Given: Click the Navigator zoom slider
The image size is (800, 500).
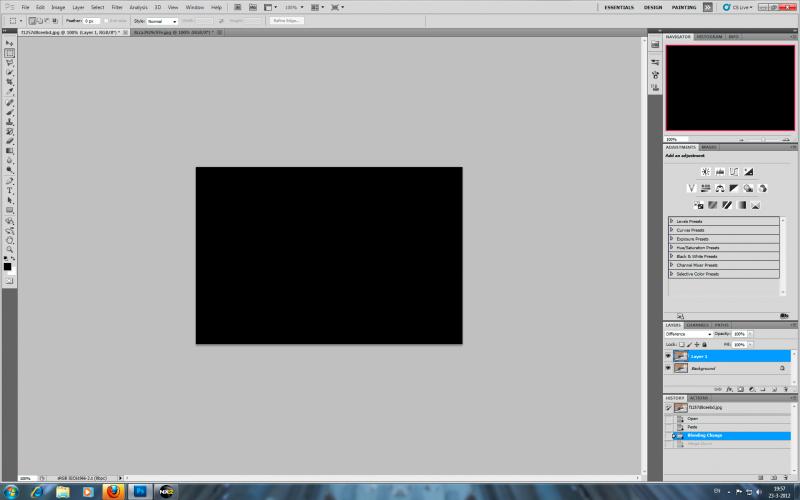Looking at the screenshot, I should tap(763, 139).
